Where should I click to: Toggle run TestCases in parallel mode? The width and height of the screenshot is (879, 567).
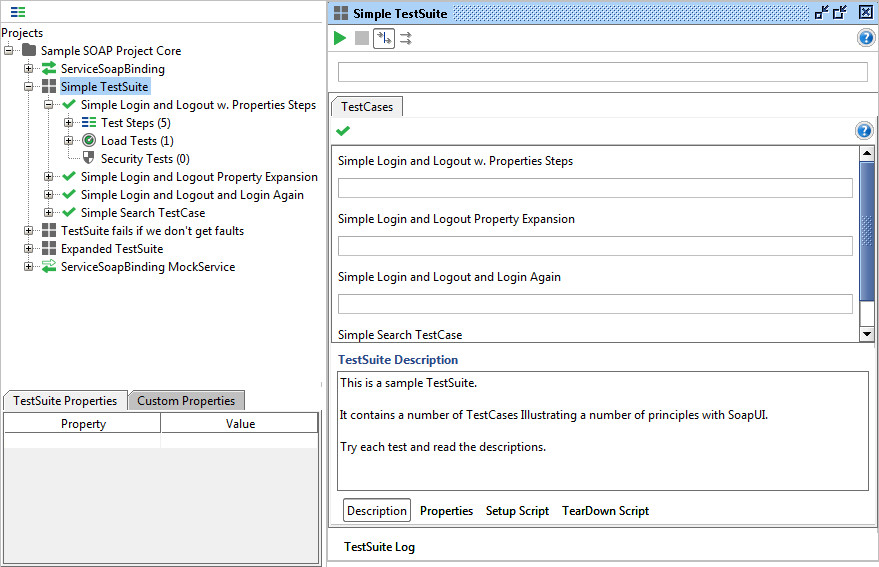click(x=406, y=38)
